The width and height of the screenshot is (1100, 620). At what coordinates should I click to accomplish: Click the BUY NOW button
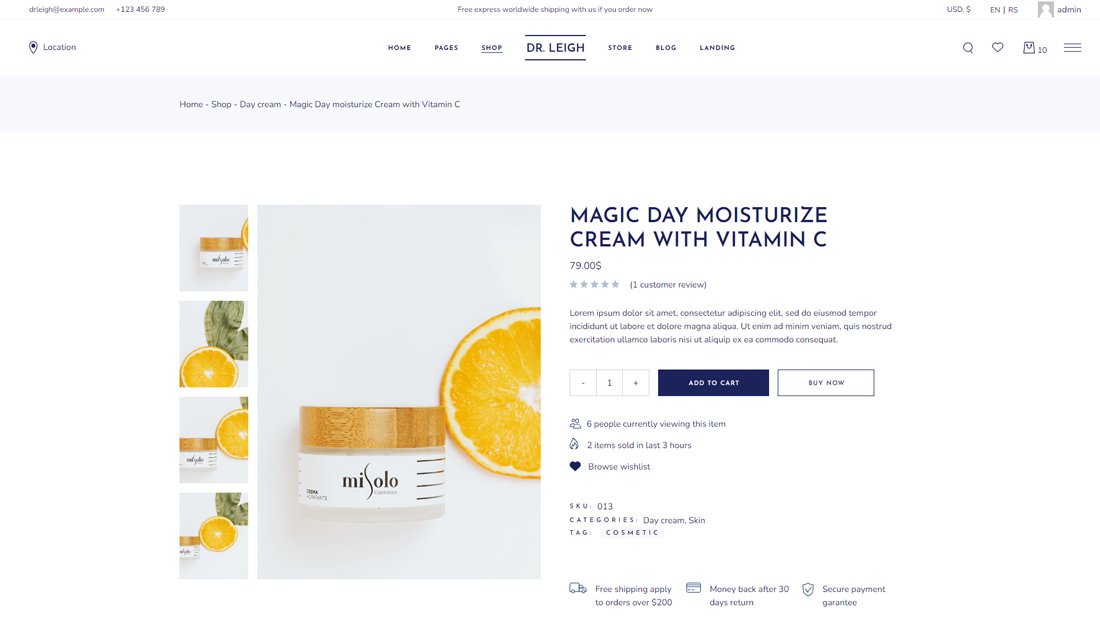(x=826, y=383)
